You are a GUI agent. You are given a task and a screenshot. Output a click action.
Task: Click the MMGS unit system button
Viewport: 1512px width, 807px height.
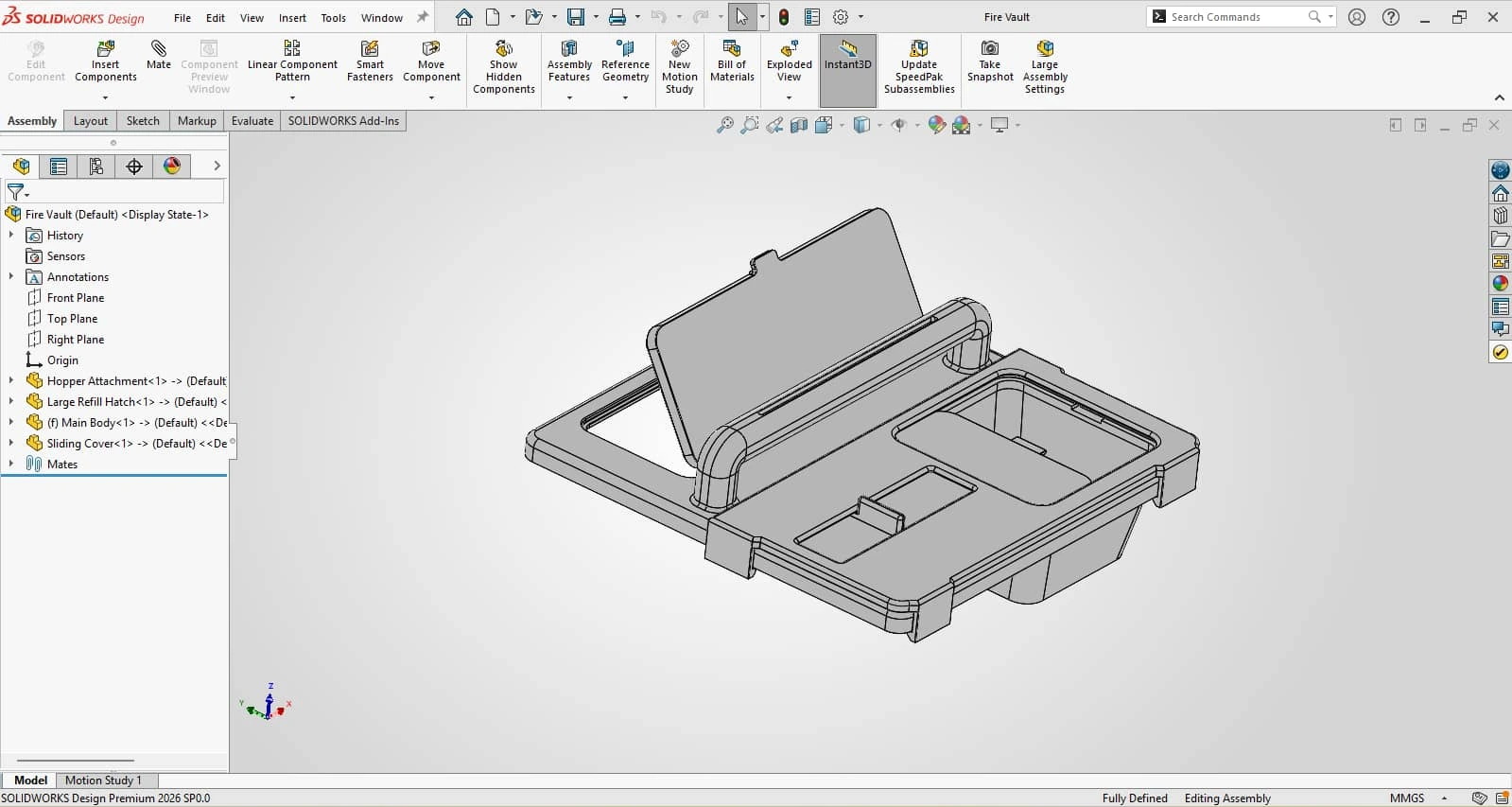tap(1407, 798)
